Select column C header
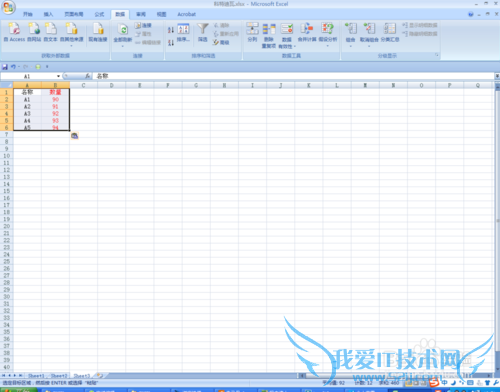 pyautogui.click(x=83, y=85)
